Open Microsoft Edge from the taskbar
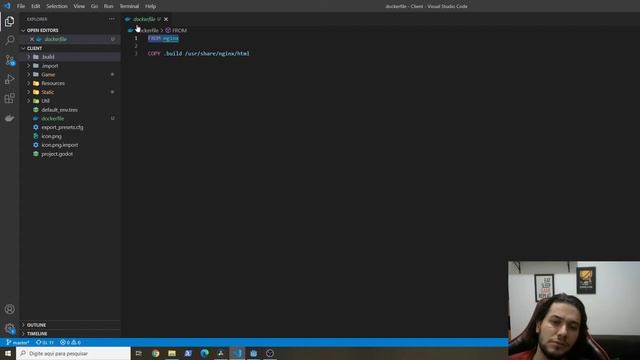The height and width of the screenshot is (360, 640). tap(204, 353)
